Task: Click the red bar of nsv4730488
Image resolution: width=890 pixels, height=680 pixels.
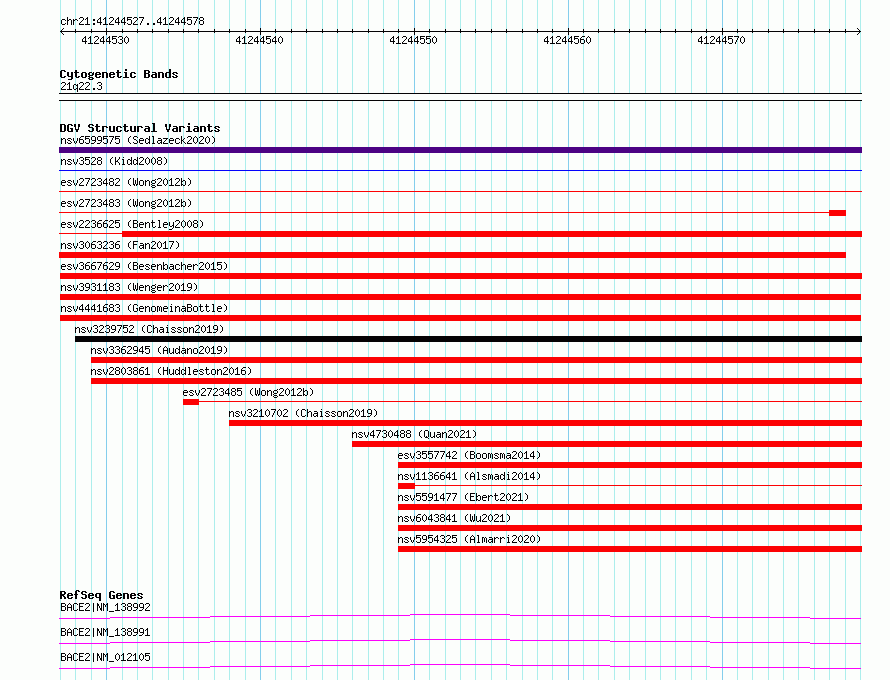Action: click(607, 444)
